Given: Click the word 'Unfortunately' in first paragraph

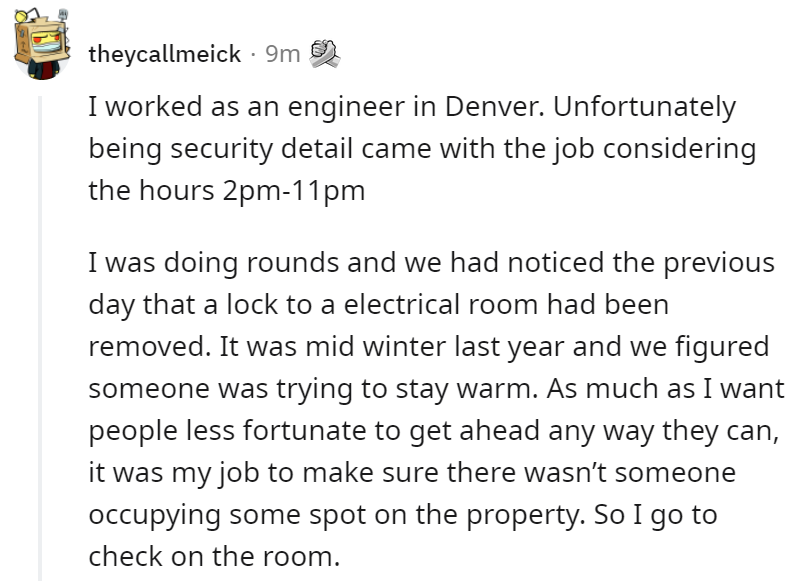Looking at the screenshot, I should 645,107.
